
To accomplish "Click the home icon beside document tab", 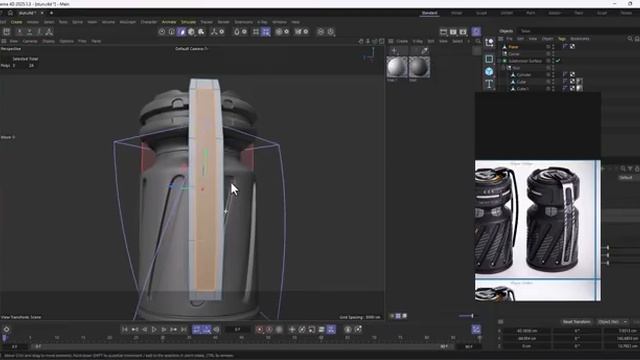I will click(x=11, y=13).
